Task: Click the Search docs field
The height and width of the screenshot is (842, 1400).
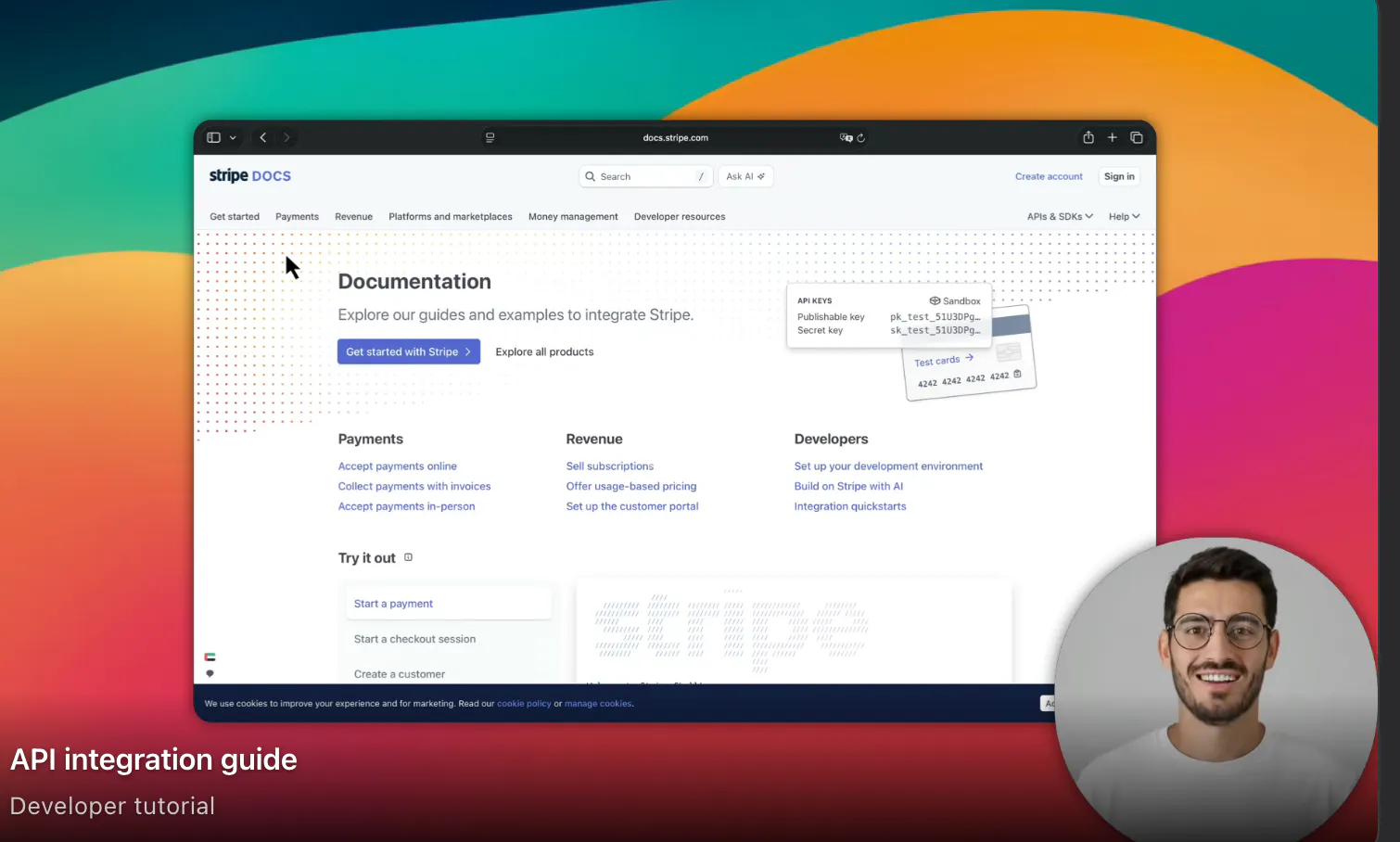Action: (646, 176)
